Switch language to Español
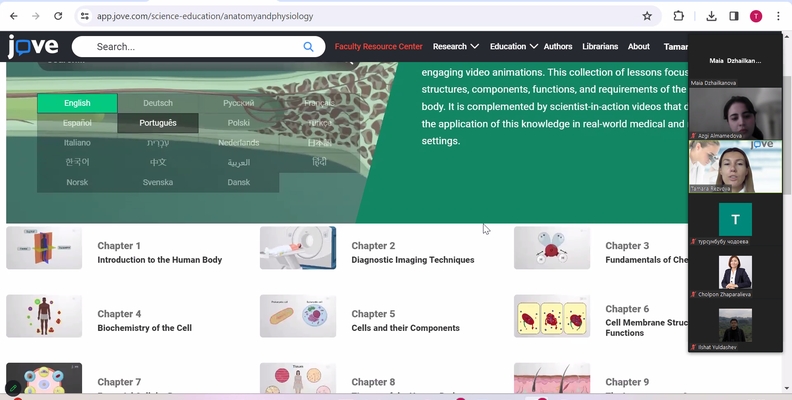 [77, 123]
